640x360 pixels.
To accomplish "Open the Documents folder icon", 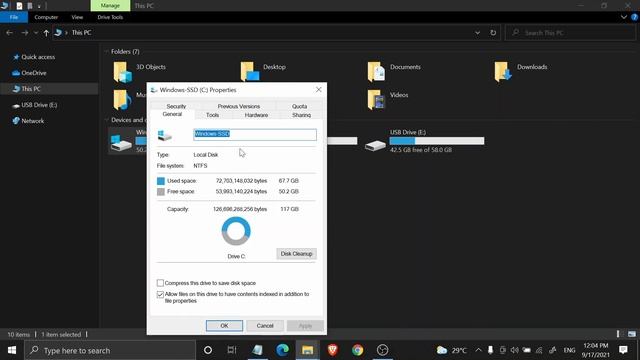I will point(376,72).
